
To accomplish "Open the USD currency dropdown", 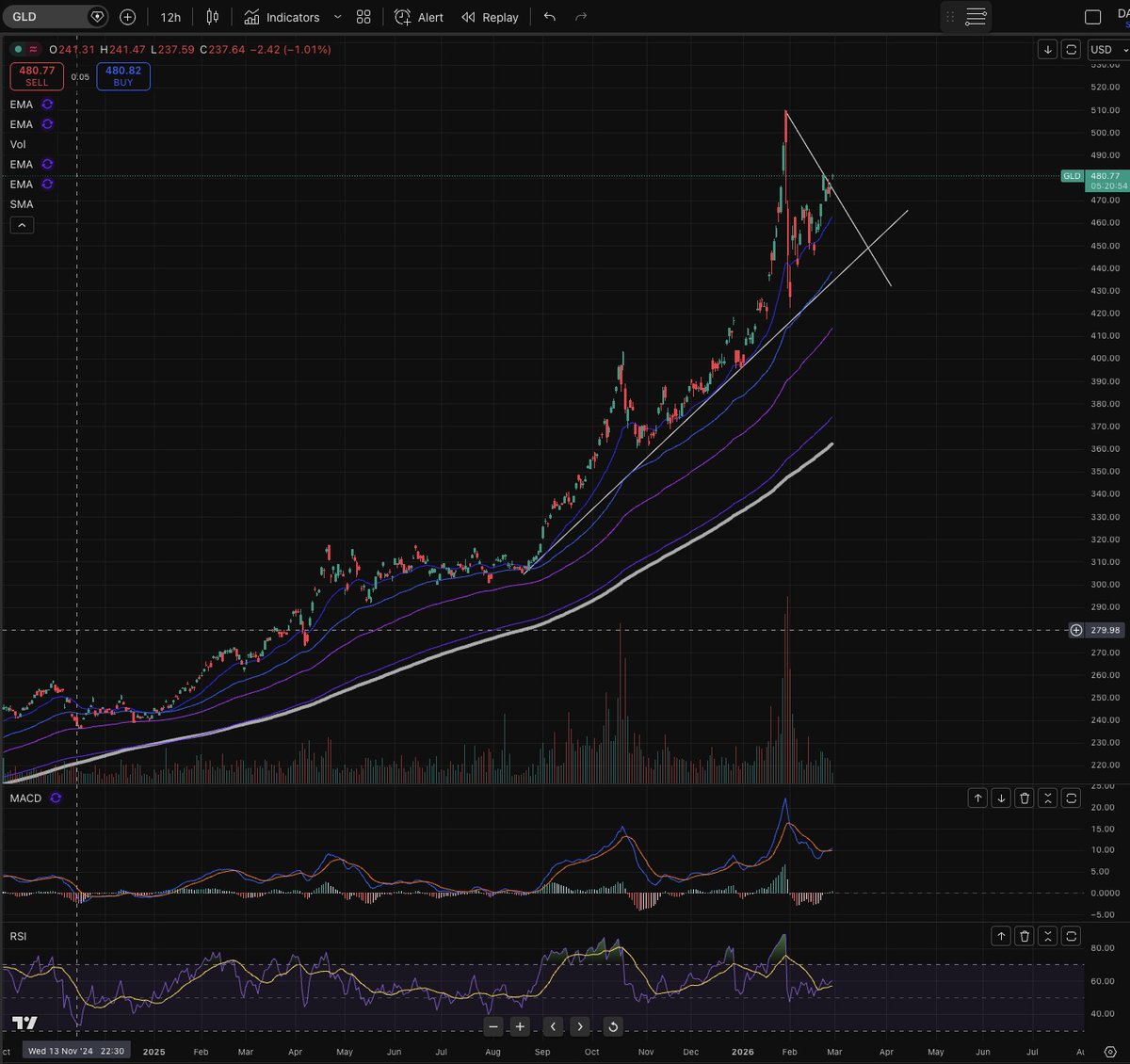I will 1106,49.
